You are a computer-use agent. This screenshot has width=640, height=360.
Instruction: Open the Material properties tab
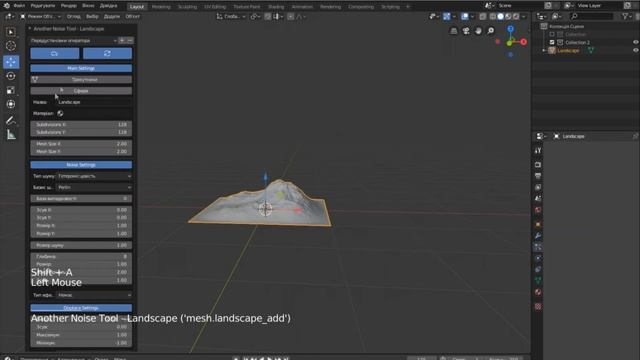[538, 292]
